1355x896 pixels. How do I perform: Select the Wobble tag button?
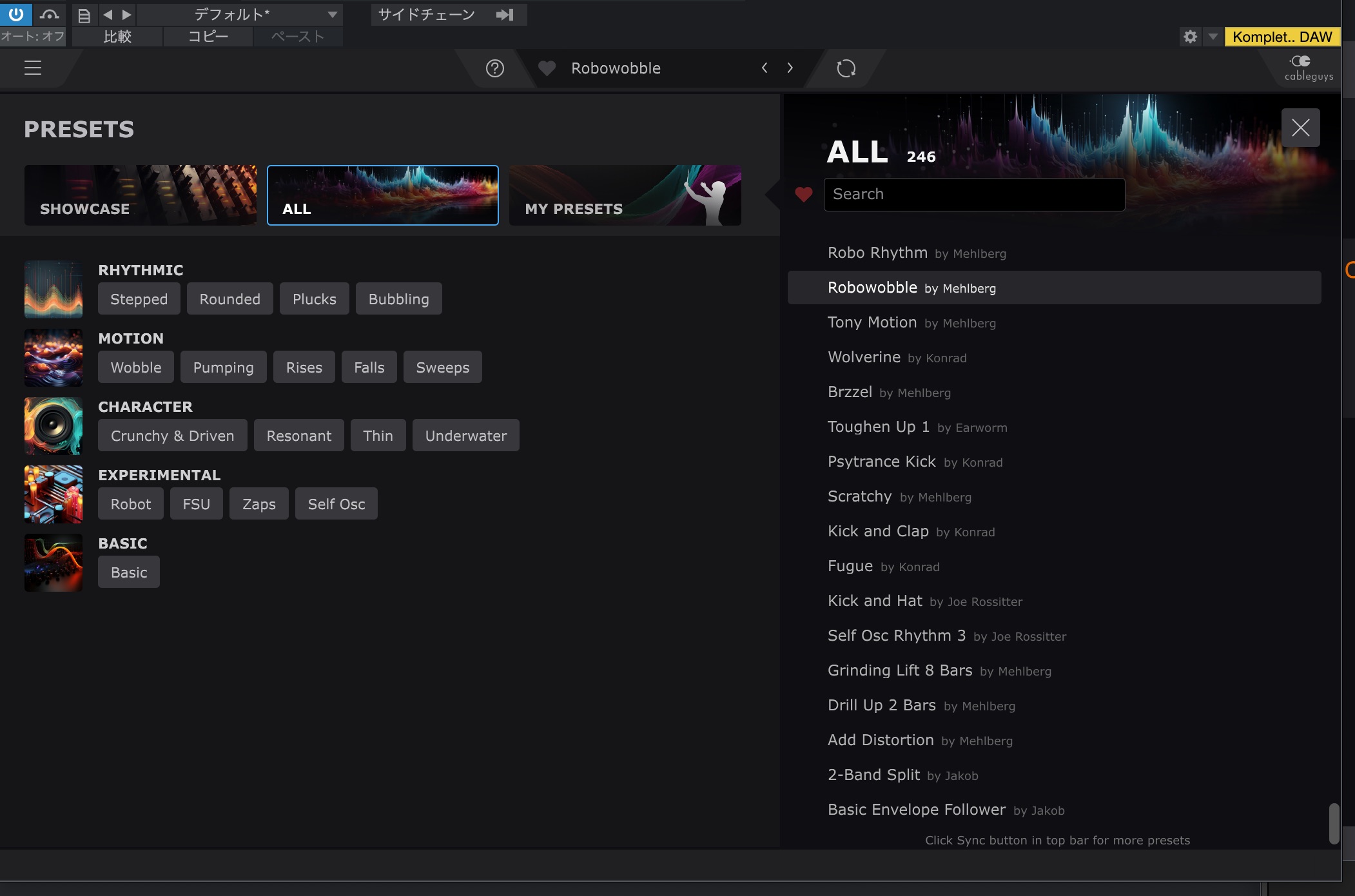(x=136, y=367)
